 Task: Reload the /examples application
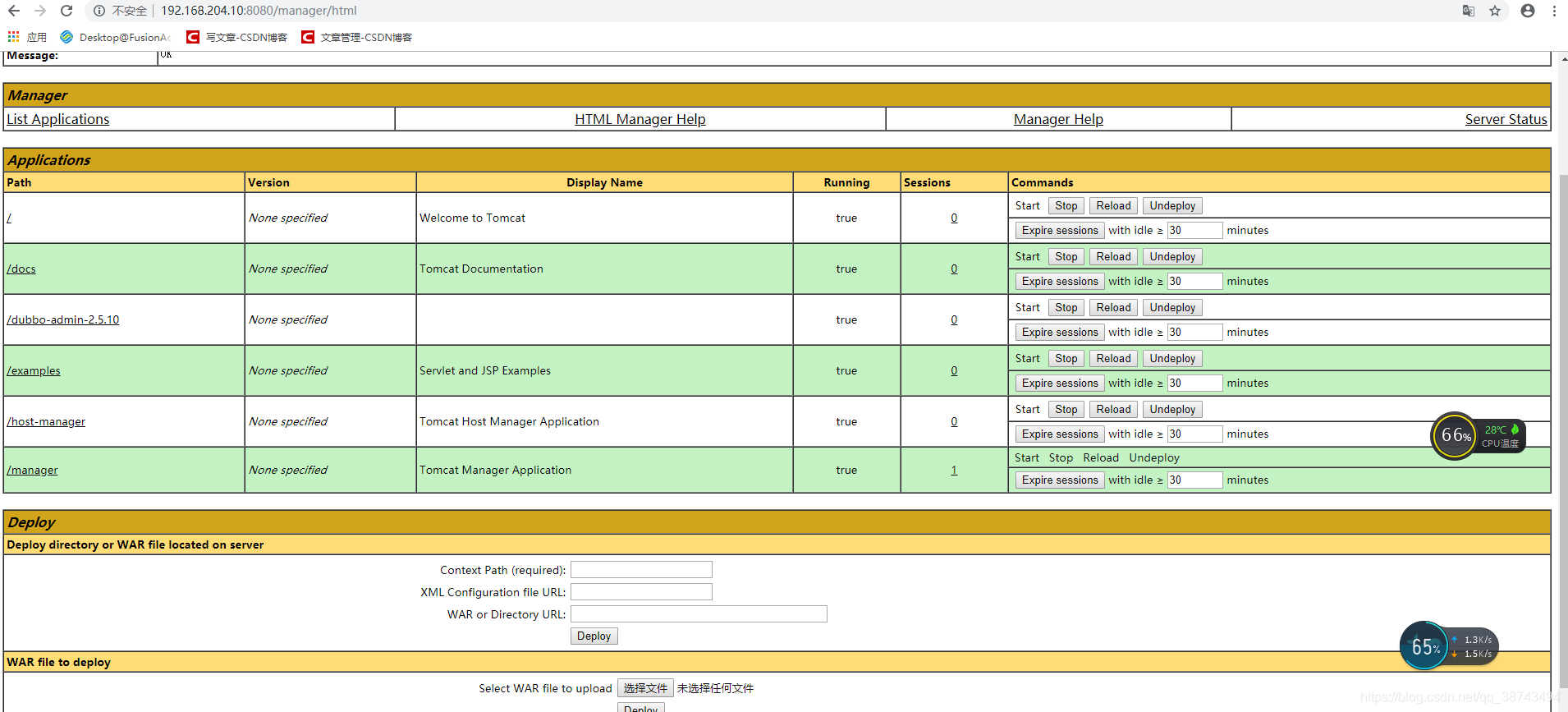(1113, 359)
